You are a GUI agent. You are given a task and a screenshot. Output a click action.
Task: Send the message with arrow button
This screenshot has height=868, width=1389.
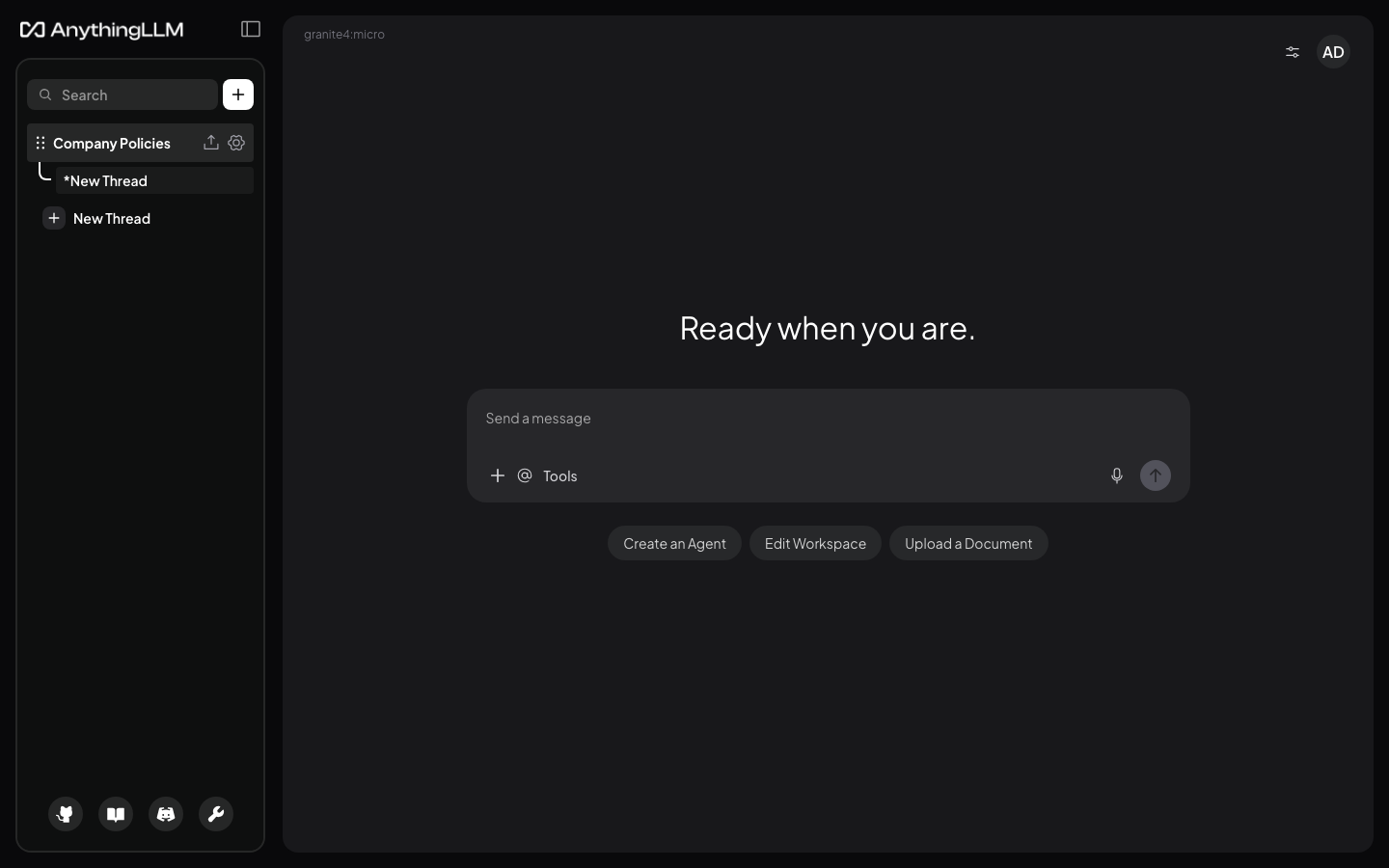coord(1156,475)
